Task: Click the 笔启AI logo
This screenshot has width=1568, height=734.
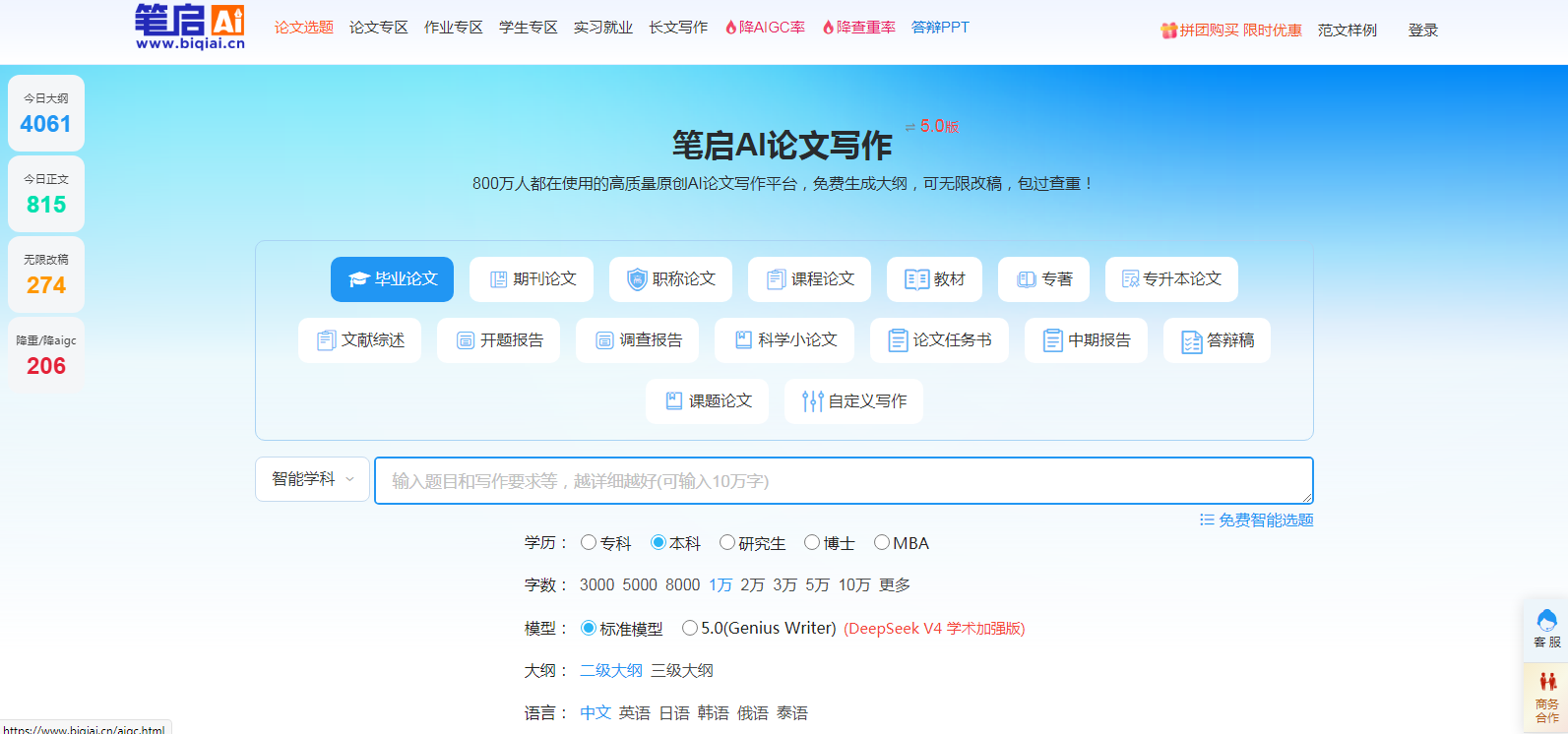Action: coord(190,28)
